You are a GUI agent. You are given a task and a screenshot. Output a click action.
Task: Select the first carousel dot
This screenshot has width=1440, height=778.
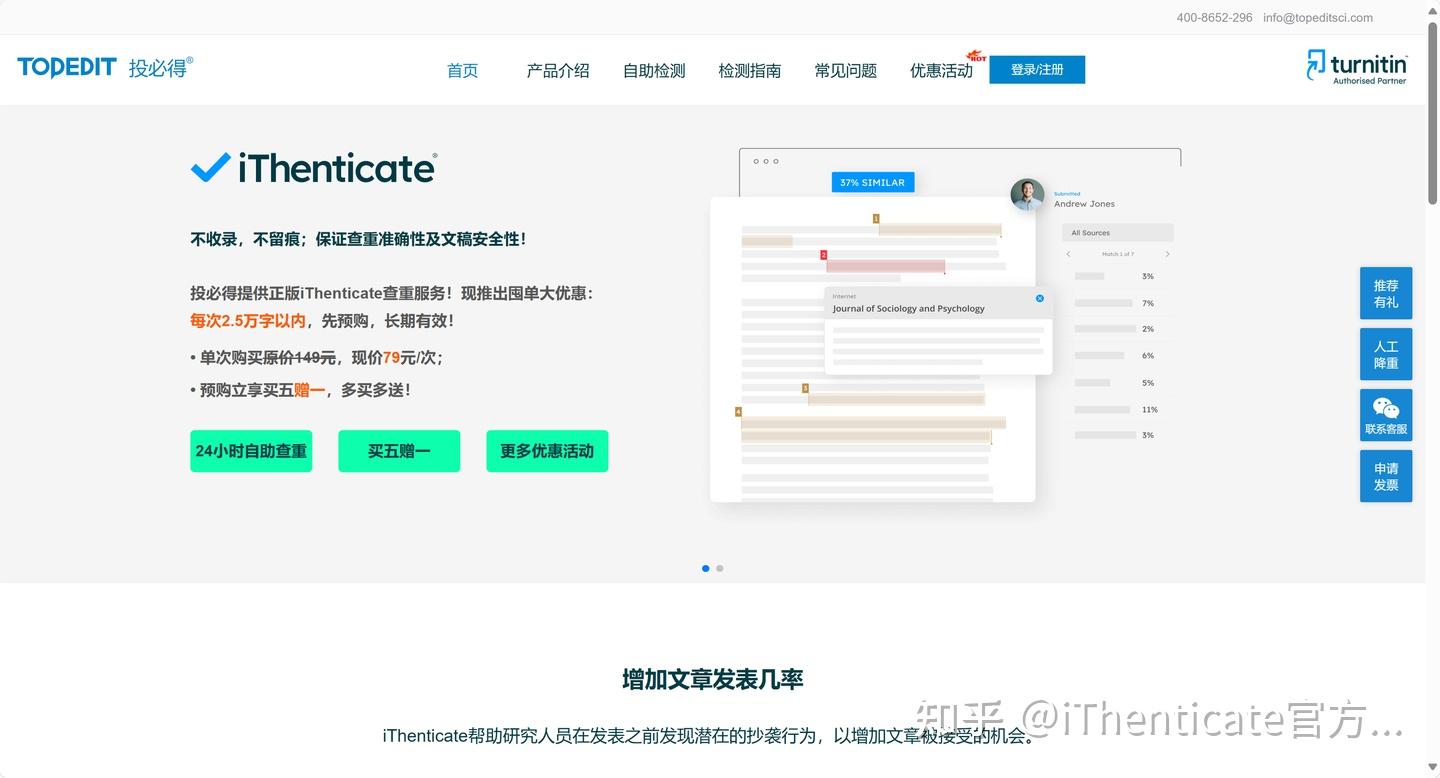click(x=705, y=568)
